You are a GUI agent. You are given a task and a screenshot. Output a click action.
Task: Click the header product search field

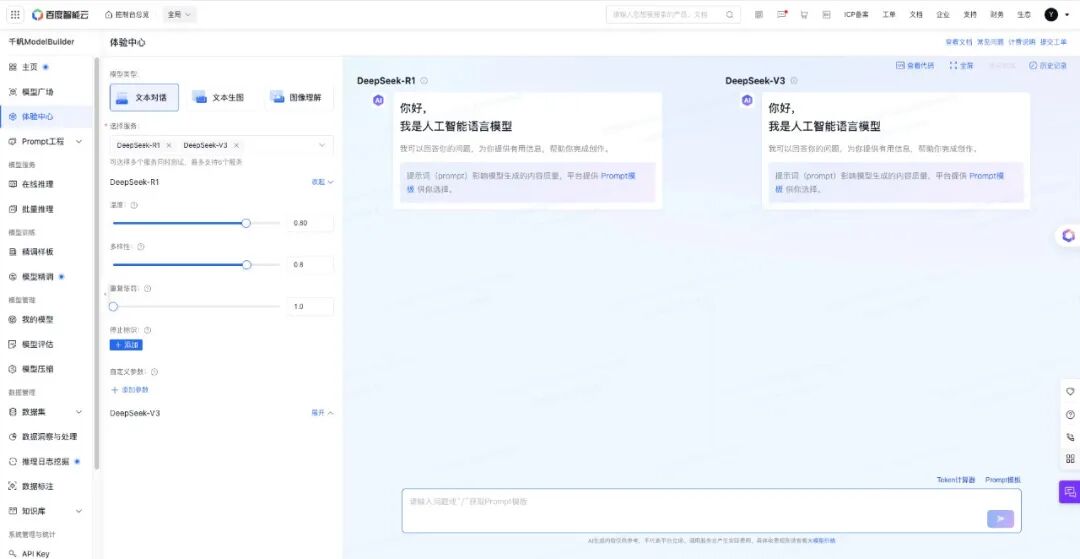673,14
